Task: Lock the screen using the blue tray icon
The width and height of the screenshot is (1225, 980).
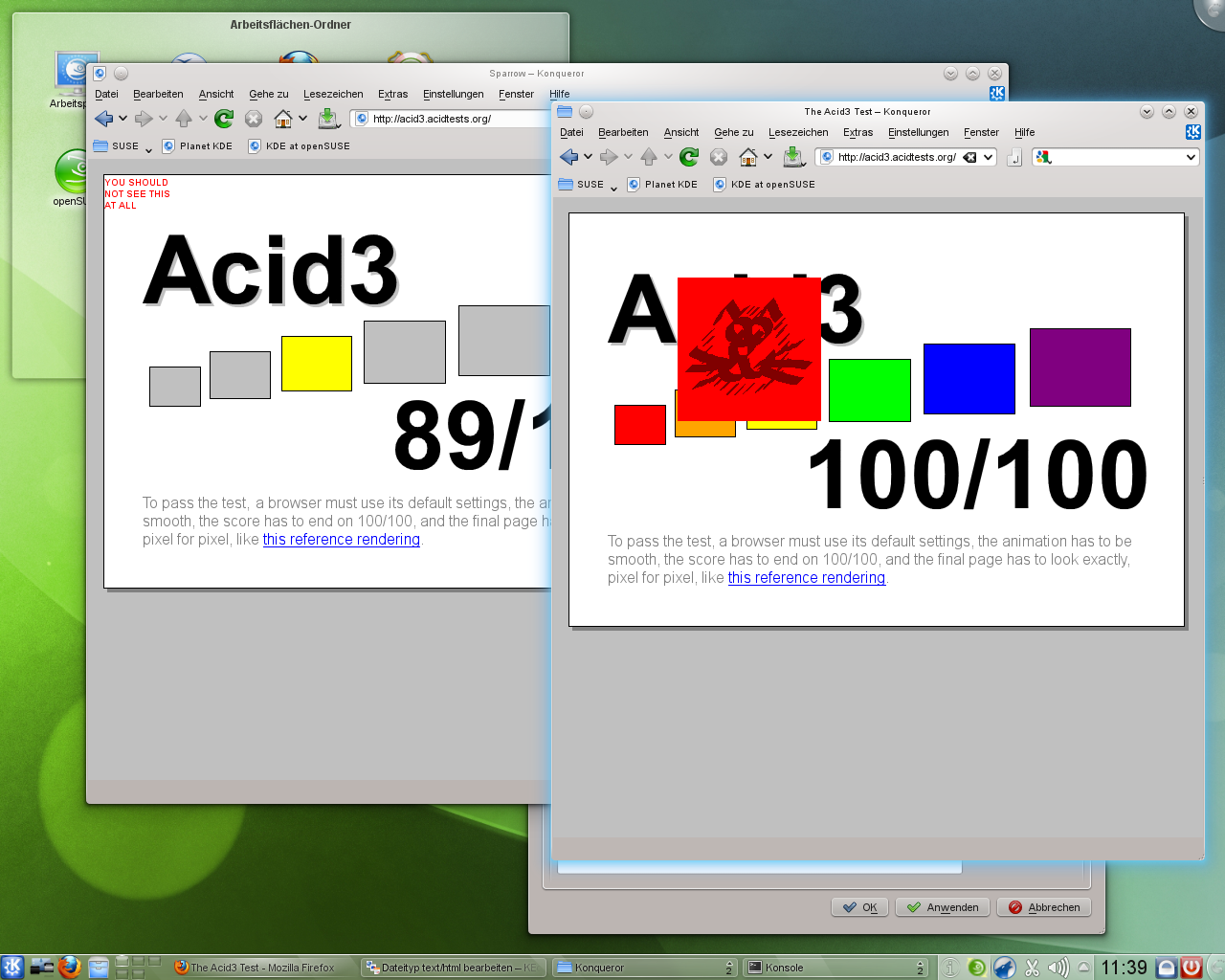Action: (x=1164, y=967)
